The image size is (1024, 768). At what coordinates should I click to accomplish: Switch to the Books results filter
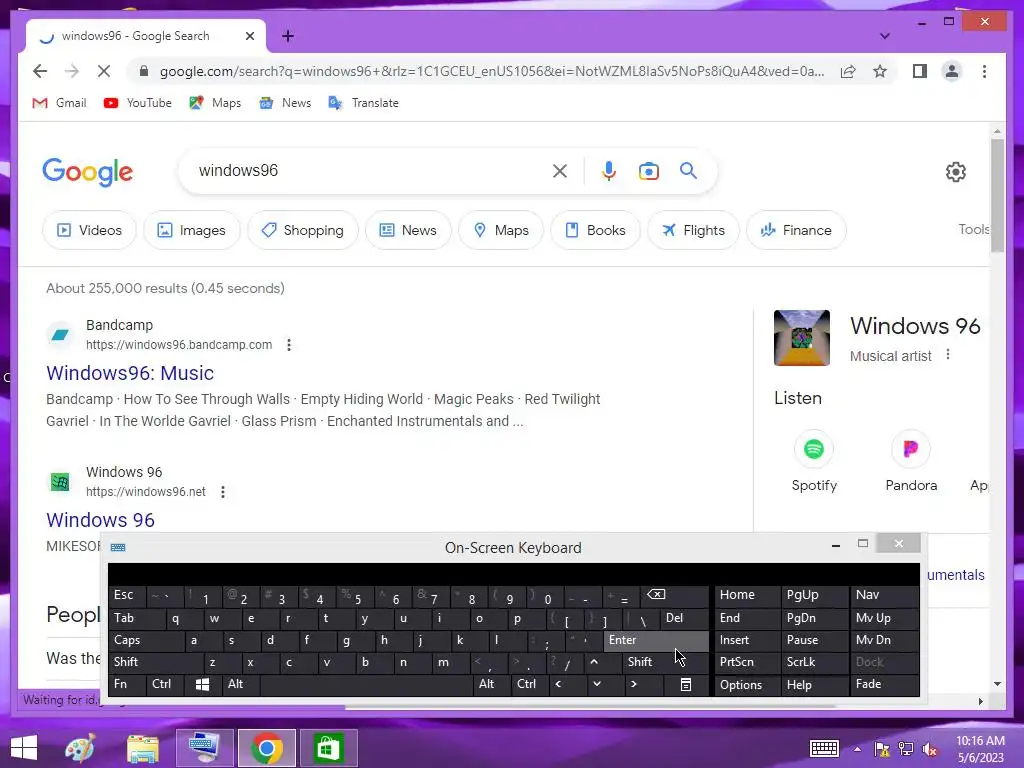[x=595, y=230]
